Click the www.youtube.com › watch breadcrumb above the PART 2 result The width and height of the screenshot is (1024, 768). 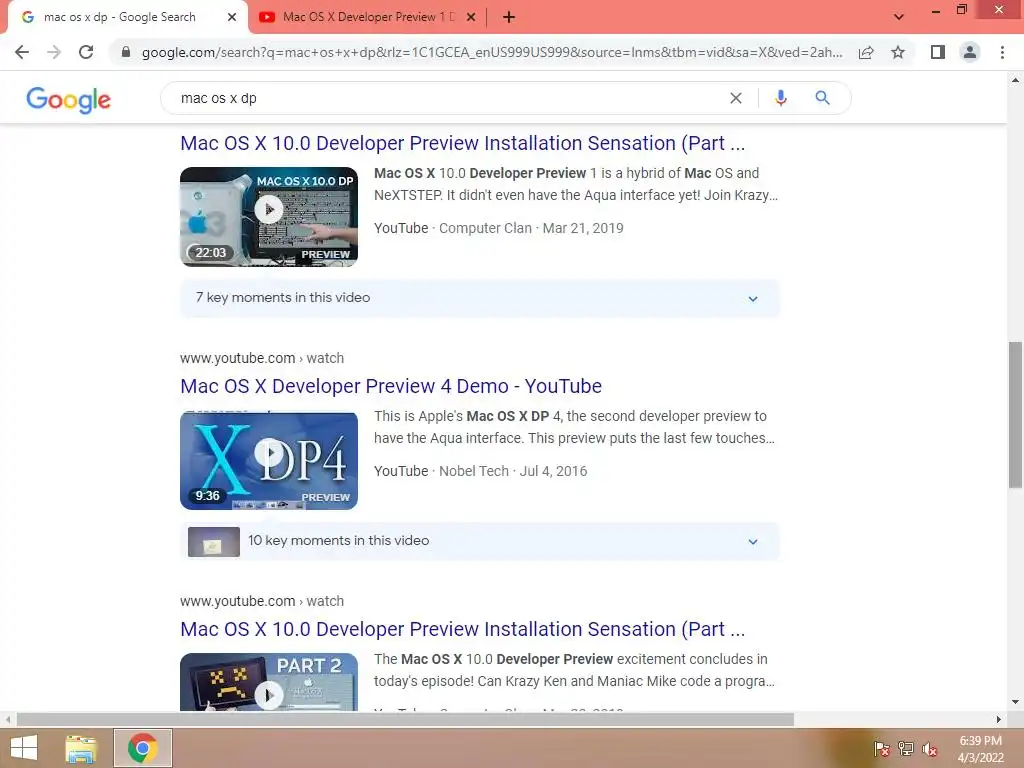[262, 601]
